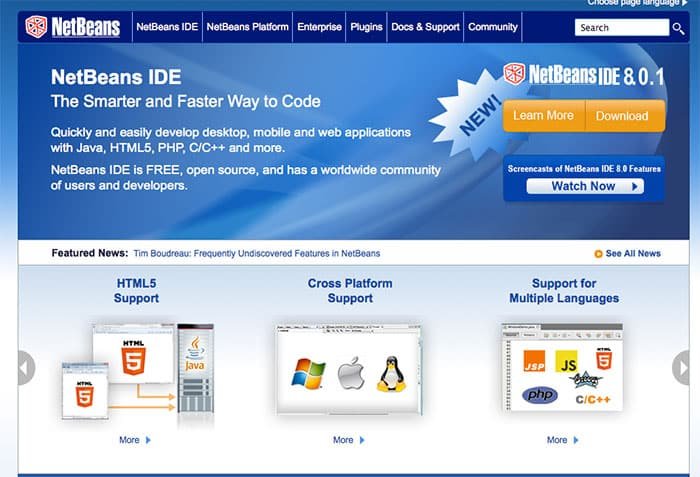This screenshot has height=477, width=700.
Task: Click the Java server icon
Action: (196, 368)
